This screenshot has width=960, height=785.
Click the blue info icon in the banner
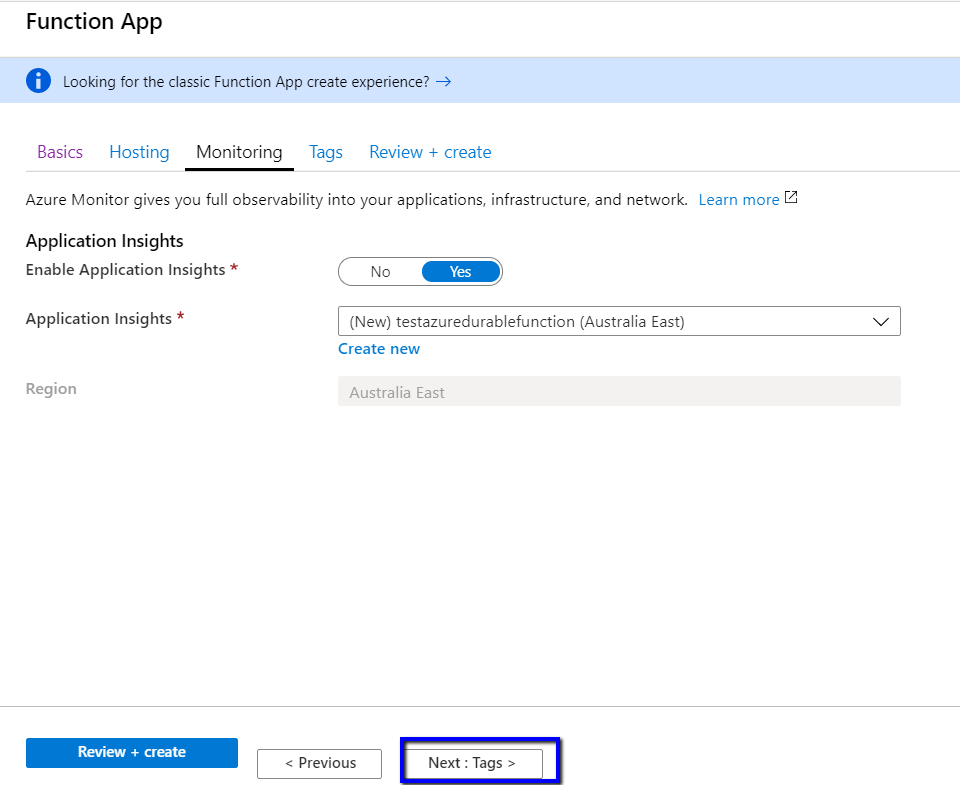tap(39, 81)
